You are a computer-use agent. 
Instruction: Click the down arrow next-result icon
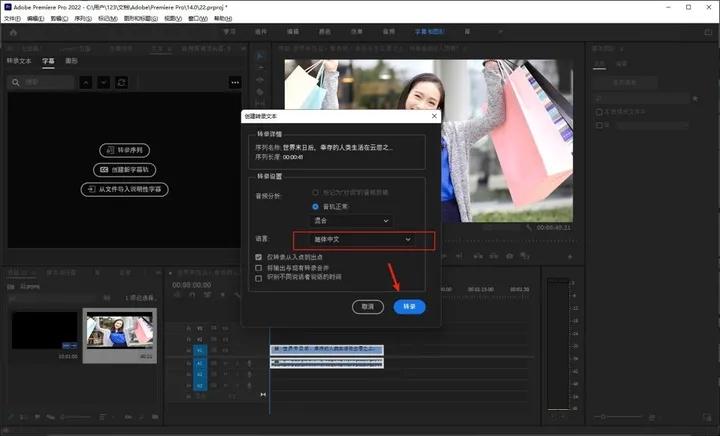103,82
